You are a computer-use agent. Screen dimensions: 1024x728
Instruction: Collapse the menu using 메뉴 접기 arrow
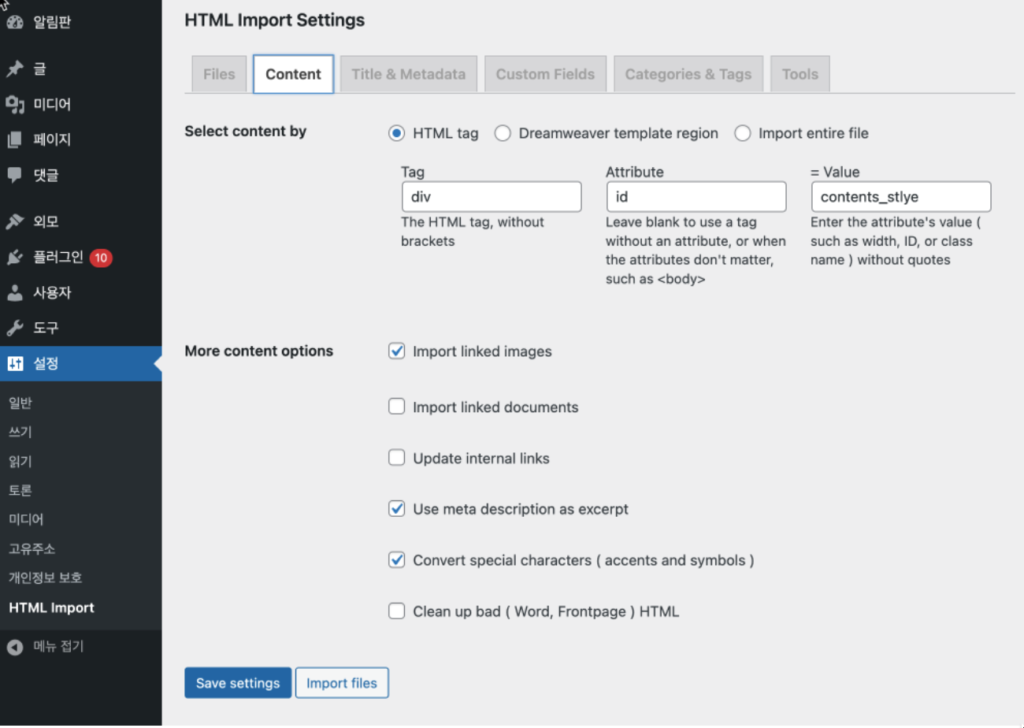tap(15, 647)
